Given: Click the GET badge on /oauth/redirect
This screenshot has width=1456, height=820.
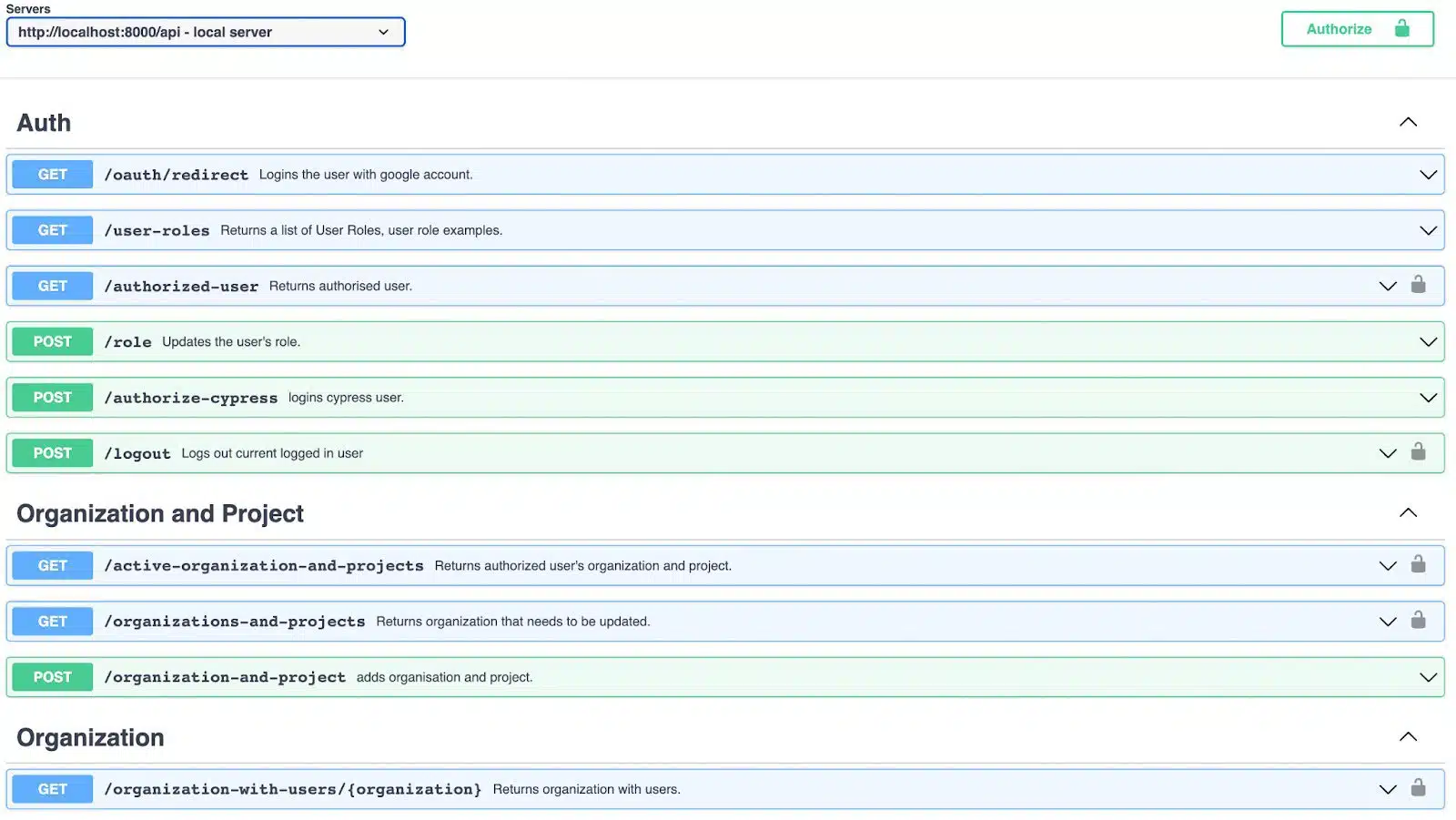Looking at the screenshot, I should coord(52,174).
